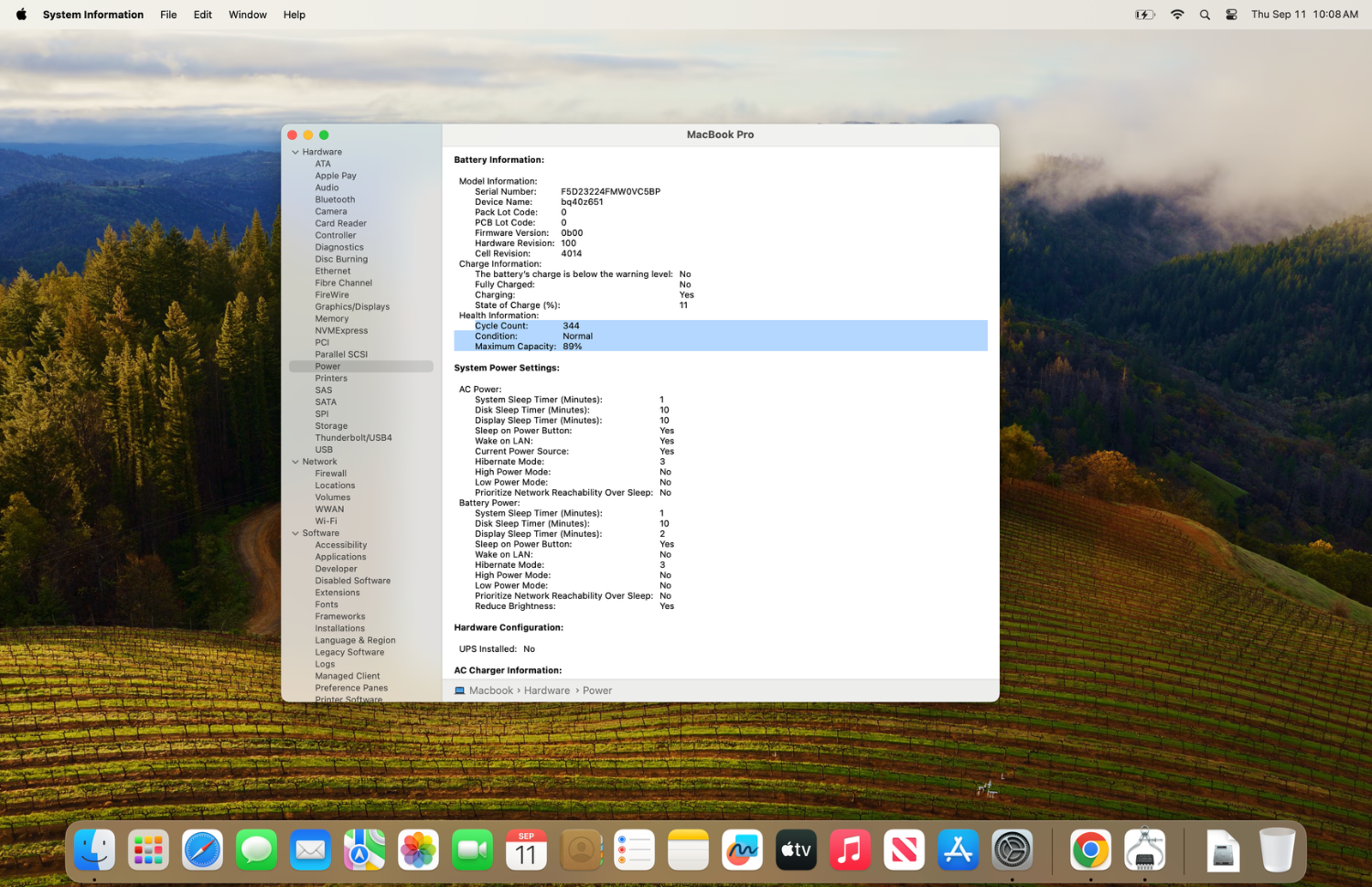Open Music app in Dock
1372x887 pixels.
pyautogui.click(x=850, y=850)
